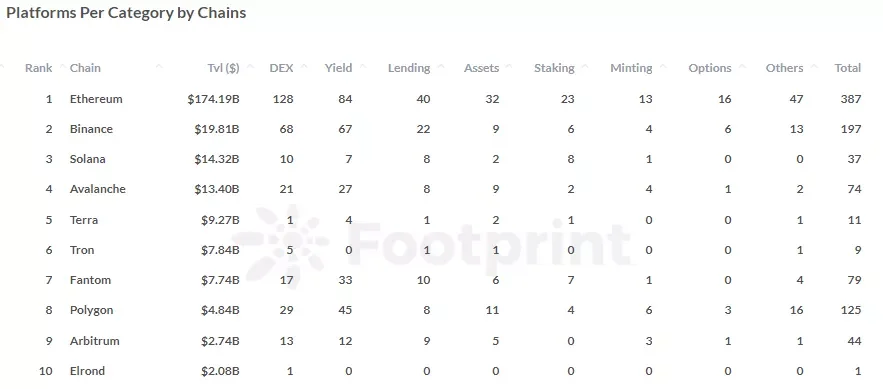Click the Platforms Per Category by Chains title
This screenshot has height=389, width=883.
(x=126, y=14)
